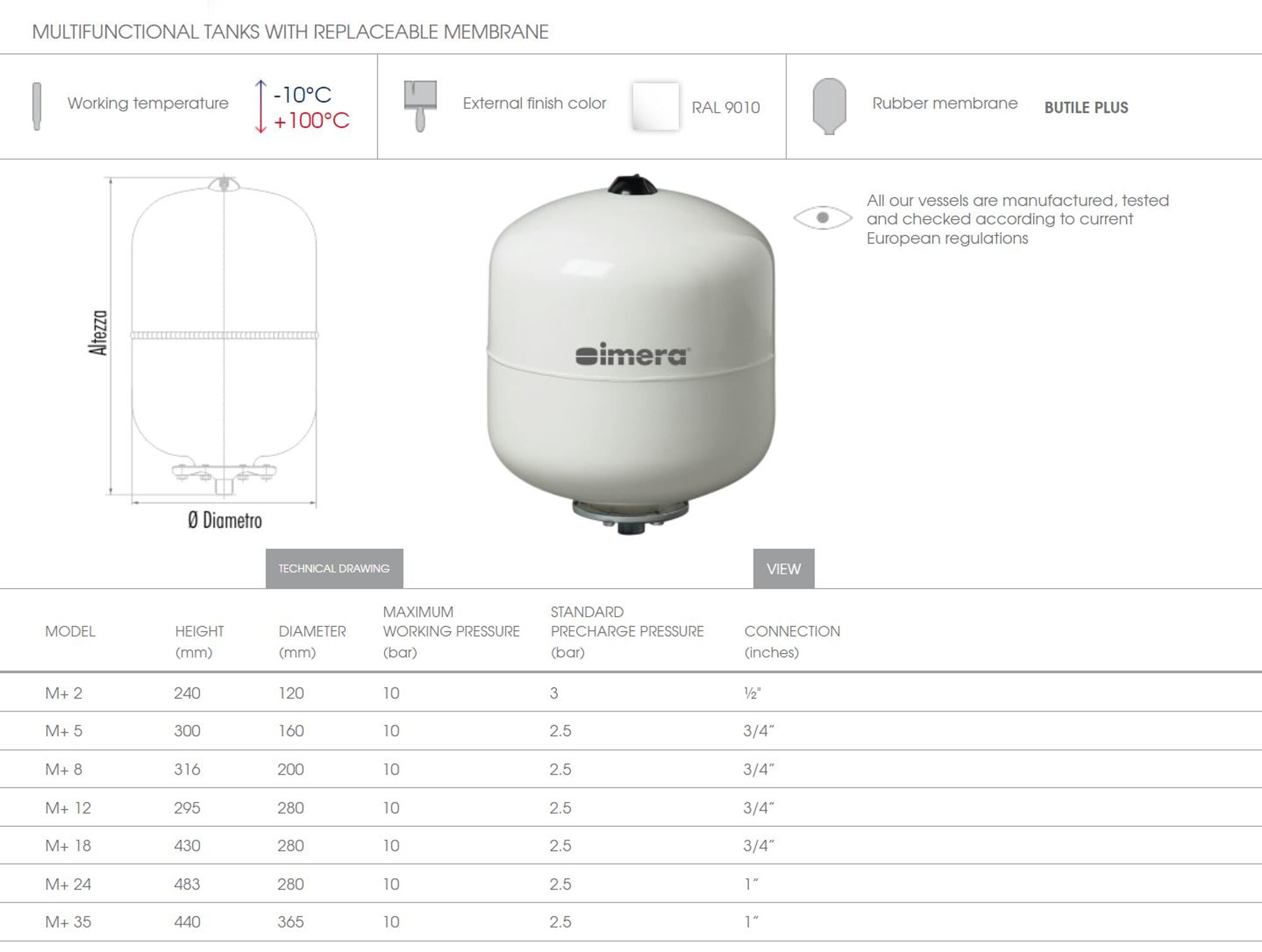
Task: Select the M+ 35 model row
Action: (68, 922)
